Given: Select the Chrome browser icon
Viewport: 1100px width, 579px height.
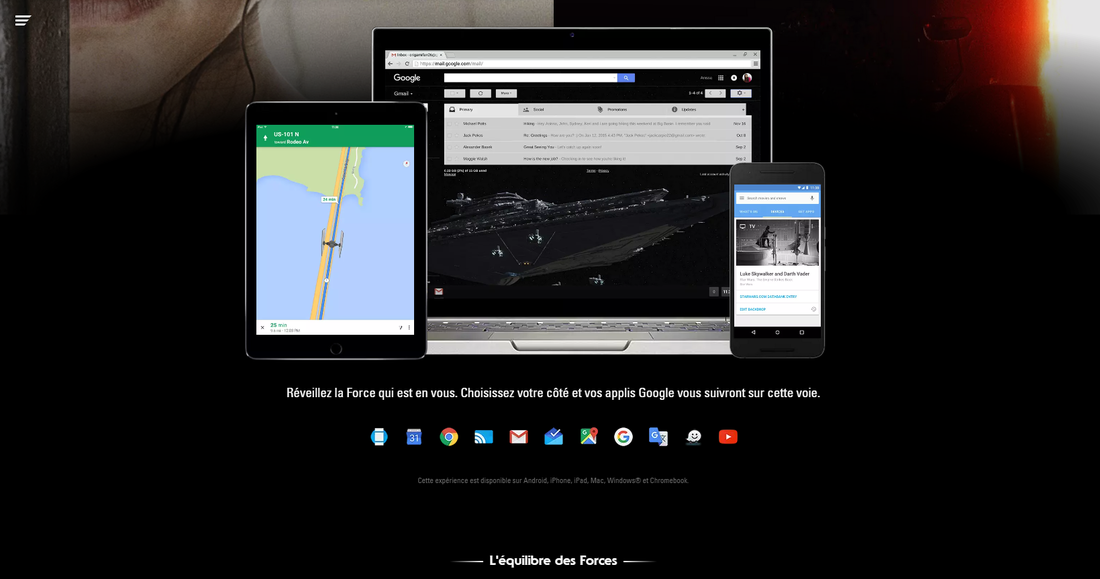Looking at the screenshot, I should point(449,437).
